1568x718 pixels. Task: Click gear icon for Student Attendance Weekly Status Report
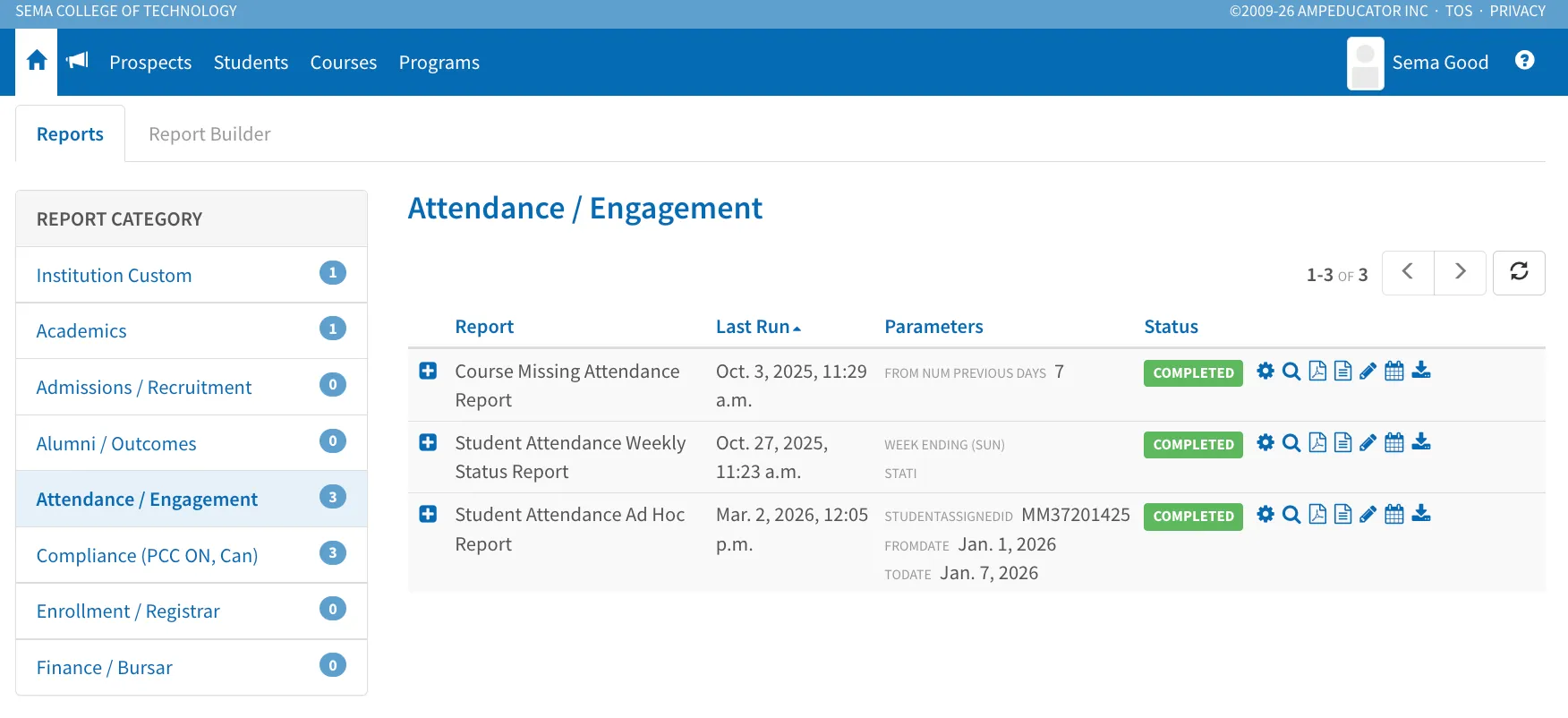(x=1265, y=442)
